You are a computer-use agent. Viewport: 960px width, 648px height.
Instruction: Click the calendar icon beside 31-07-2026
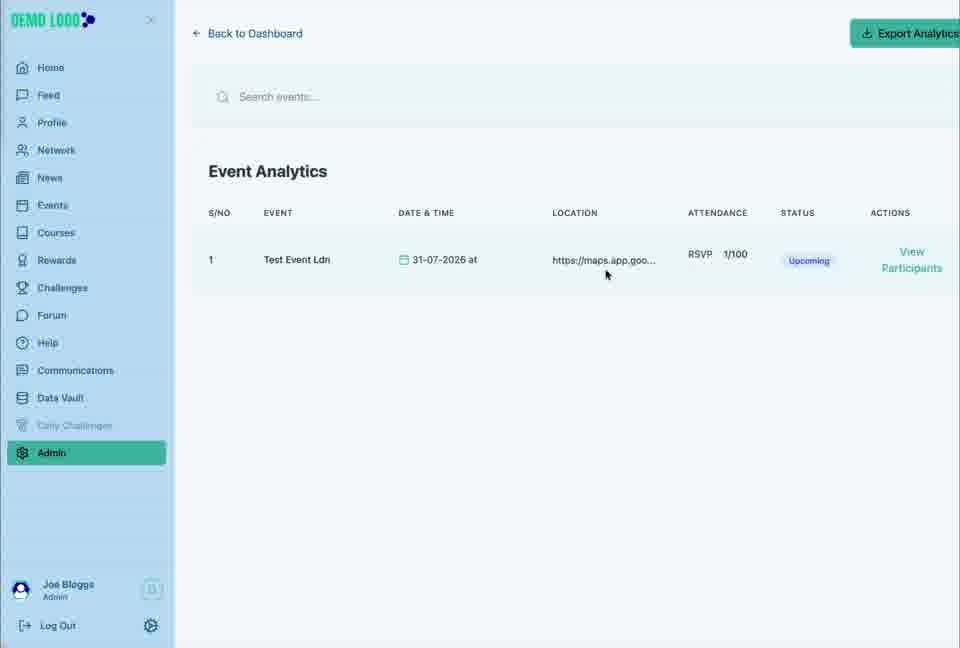point(404,260)
